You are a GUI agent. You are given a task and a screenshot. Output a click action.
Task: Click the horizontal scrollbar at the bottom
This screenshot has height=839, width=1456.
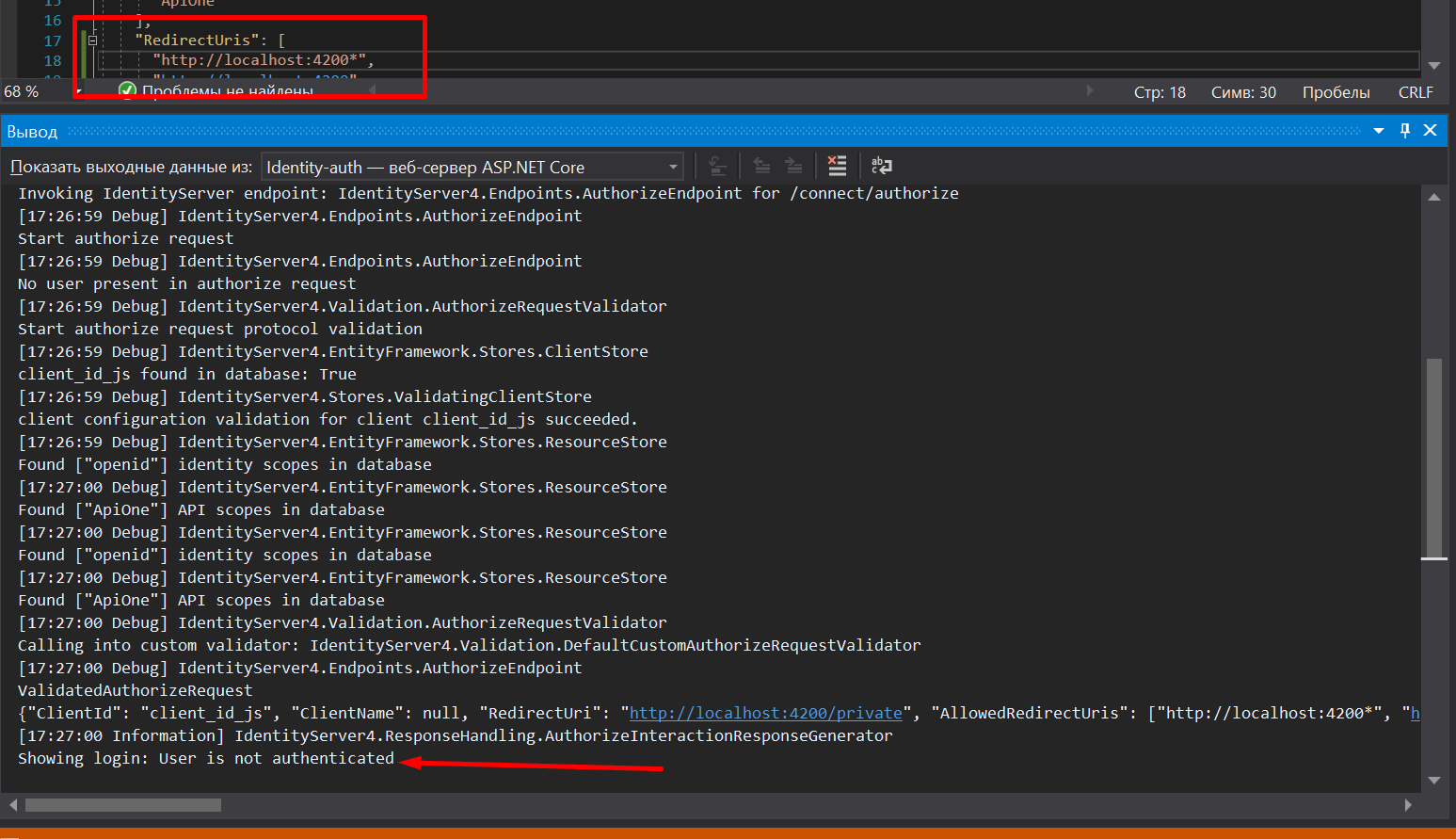(122, 804)
